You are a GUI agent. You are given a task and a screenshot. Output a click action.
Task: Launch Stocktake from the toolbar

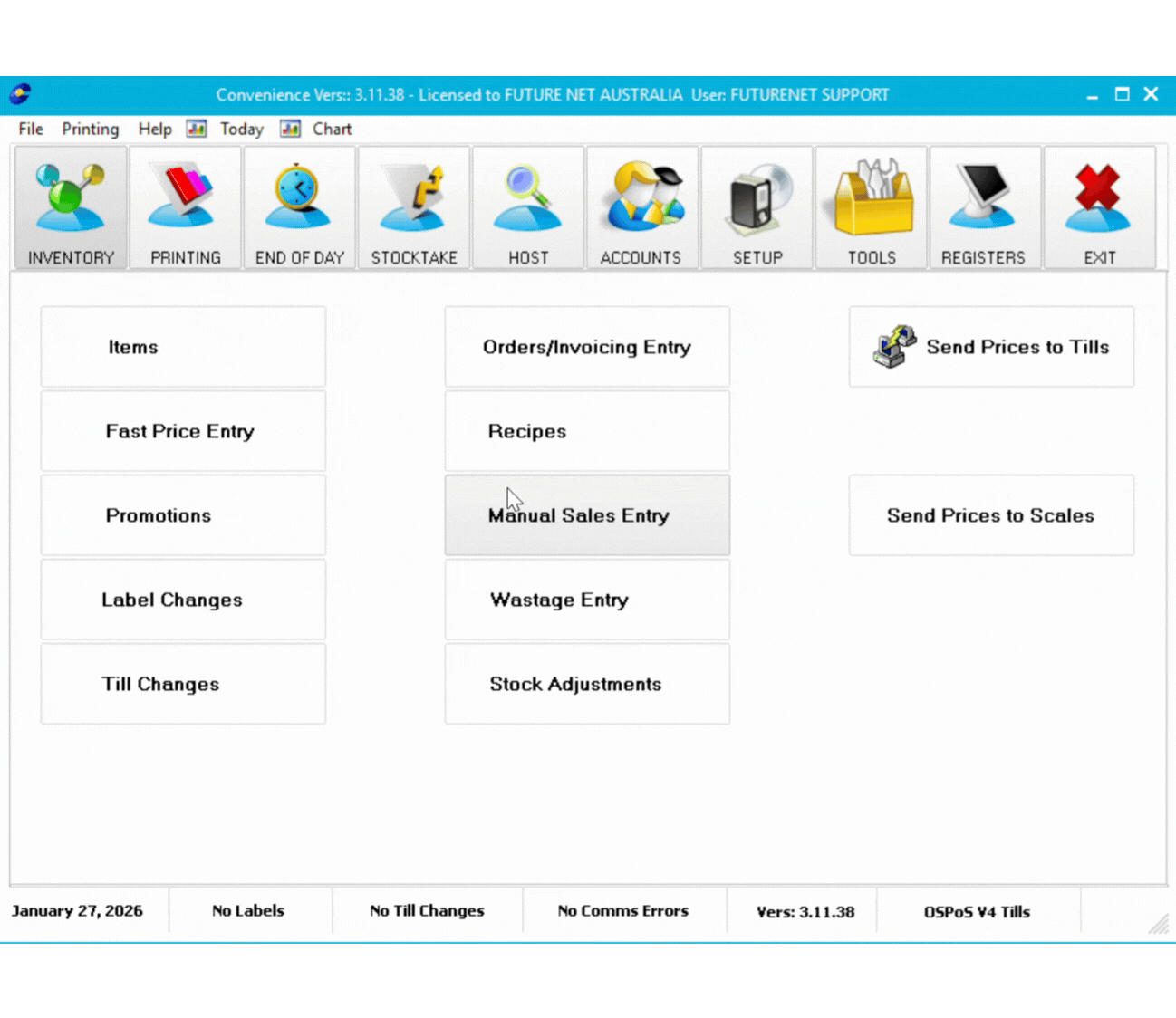(414, 207)
